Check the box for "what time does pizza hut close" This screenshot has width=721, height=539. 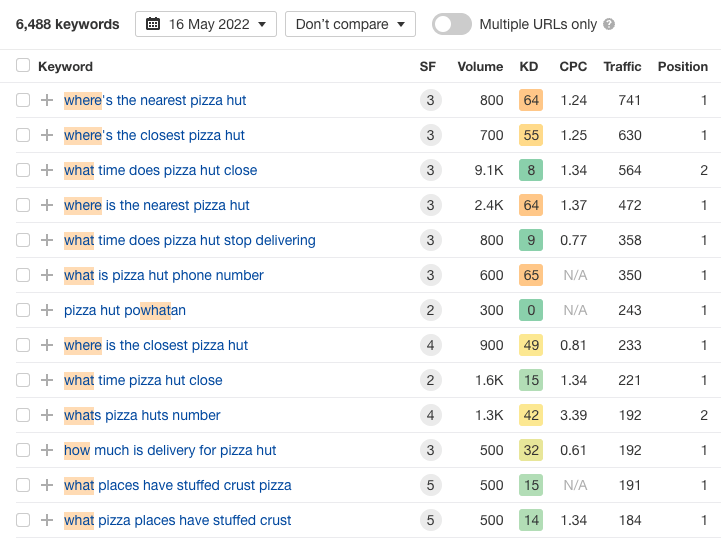(23, 170)
